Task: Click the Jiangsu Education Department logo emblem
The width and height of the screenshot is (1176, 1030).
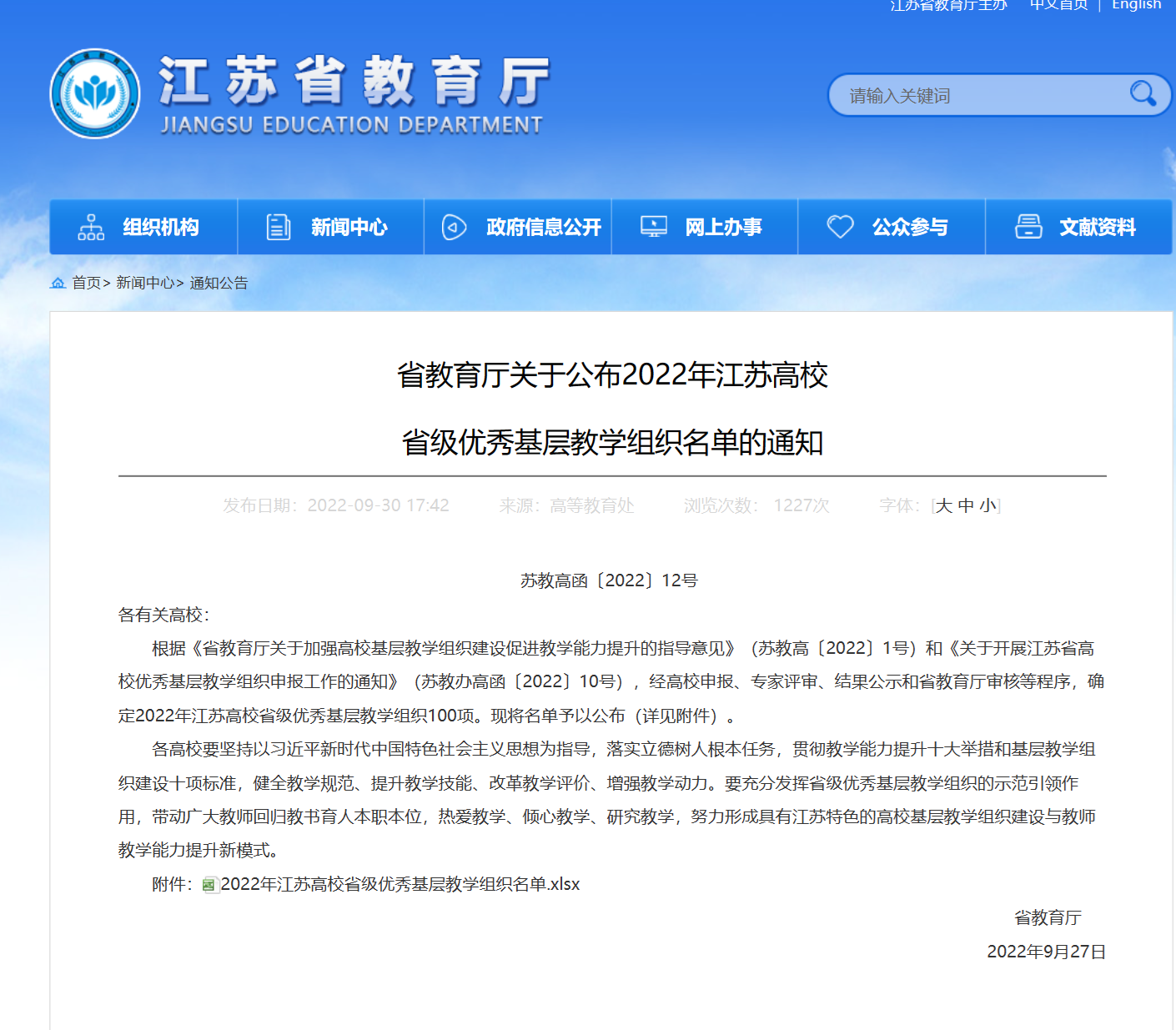Action: pos(95,93)
